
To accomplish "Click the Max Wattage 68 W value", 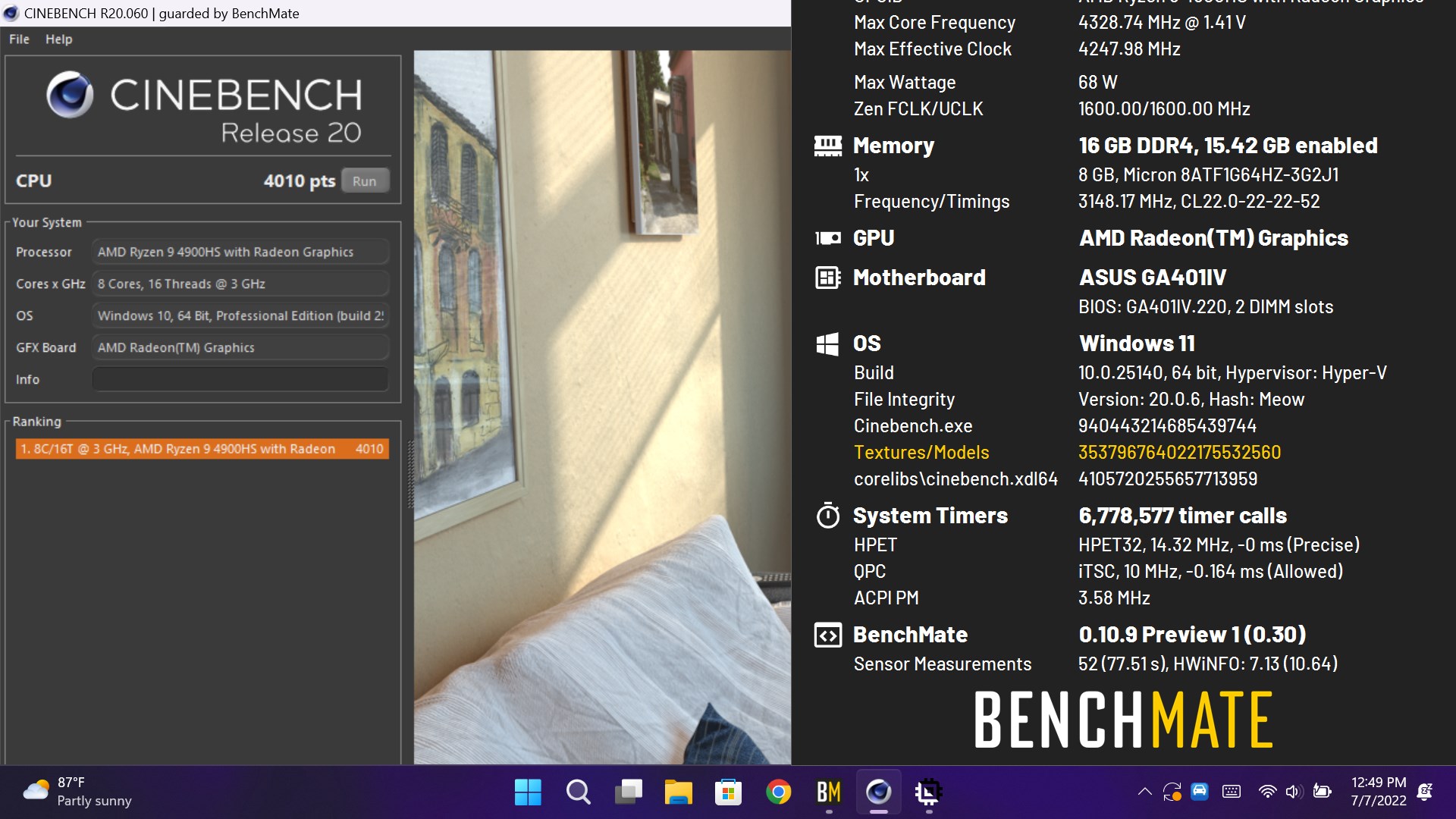I will 1098,82.
